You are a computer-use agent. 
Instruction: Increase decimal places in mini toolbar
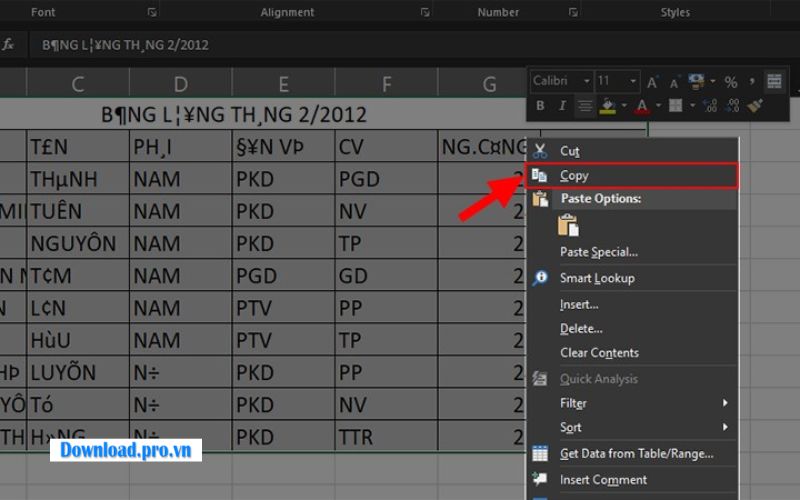[710, 106]
